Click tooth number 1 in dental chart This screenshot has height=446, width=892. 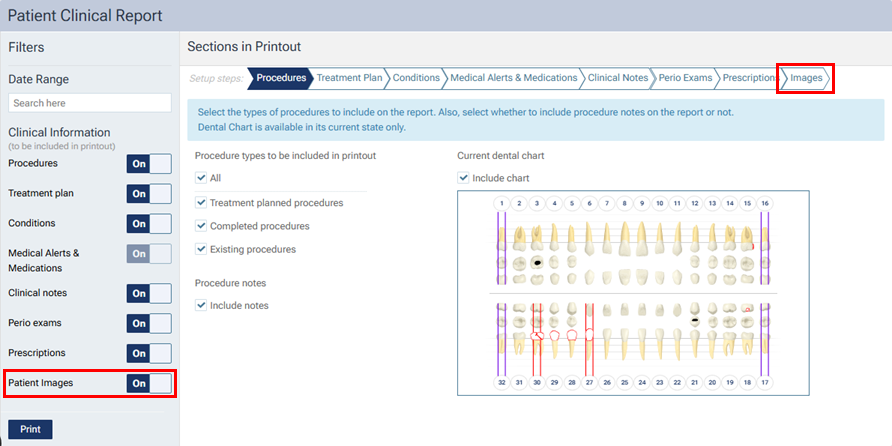pos(502,203)
